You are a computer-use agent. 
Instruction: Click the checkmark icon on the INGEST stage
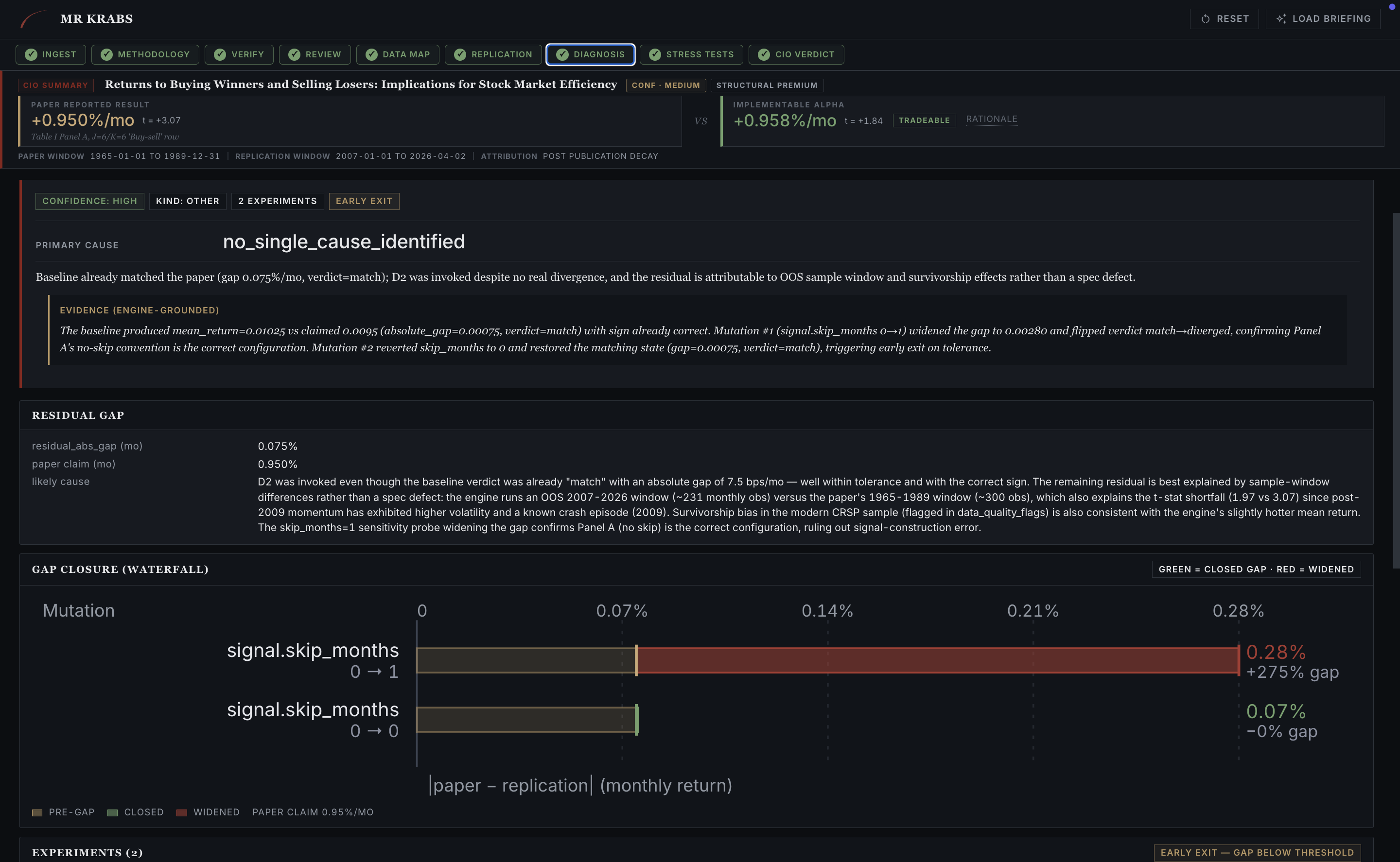pos(33,54)
